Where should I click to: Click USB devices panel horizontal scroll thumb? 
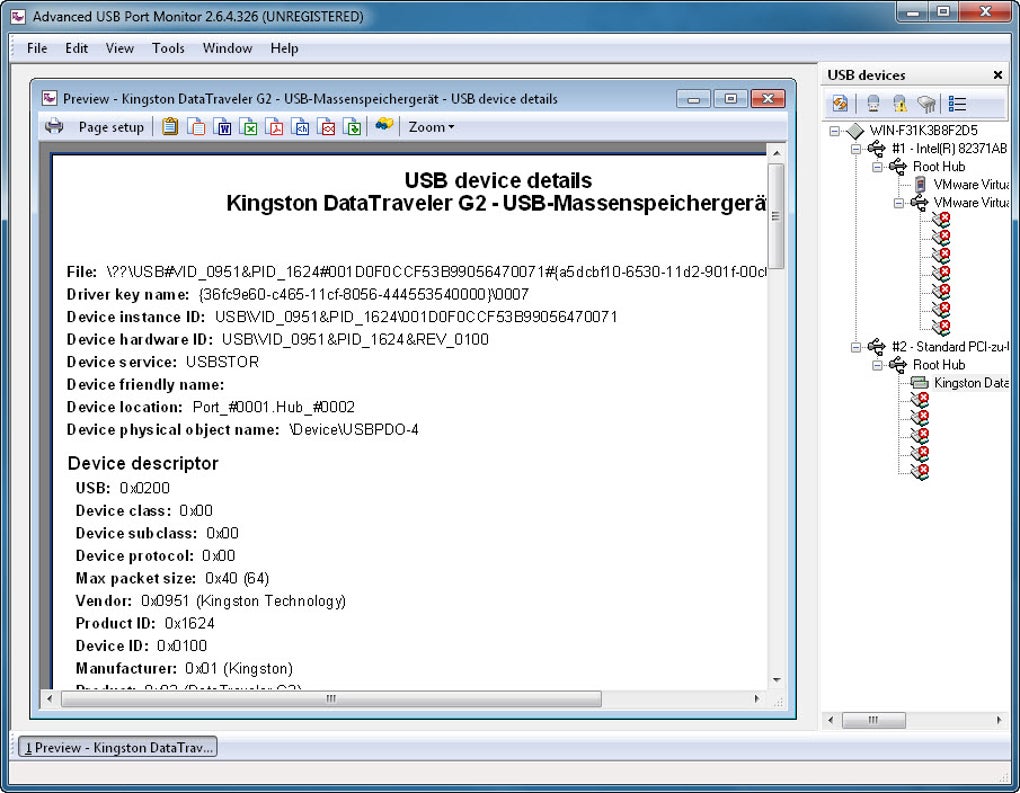point(874,720)
